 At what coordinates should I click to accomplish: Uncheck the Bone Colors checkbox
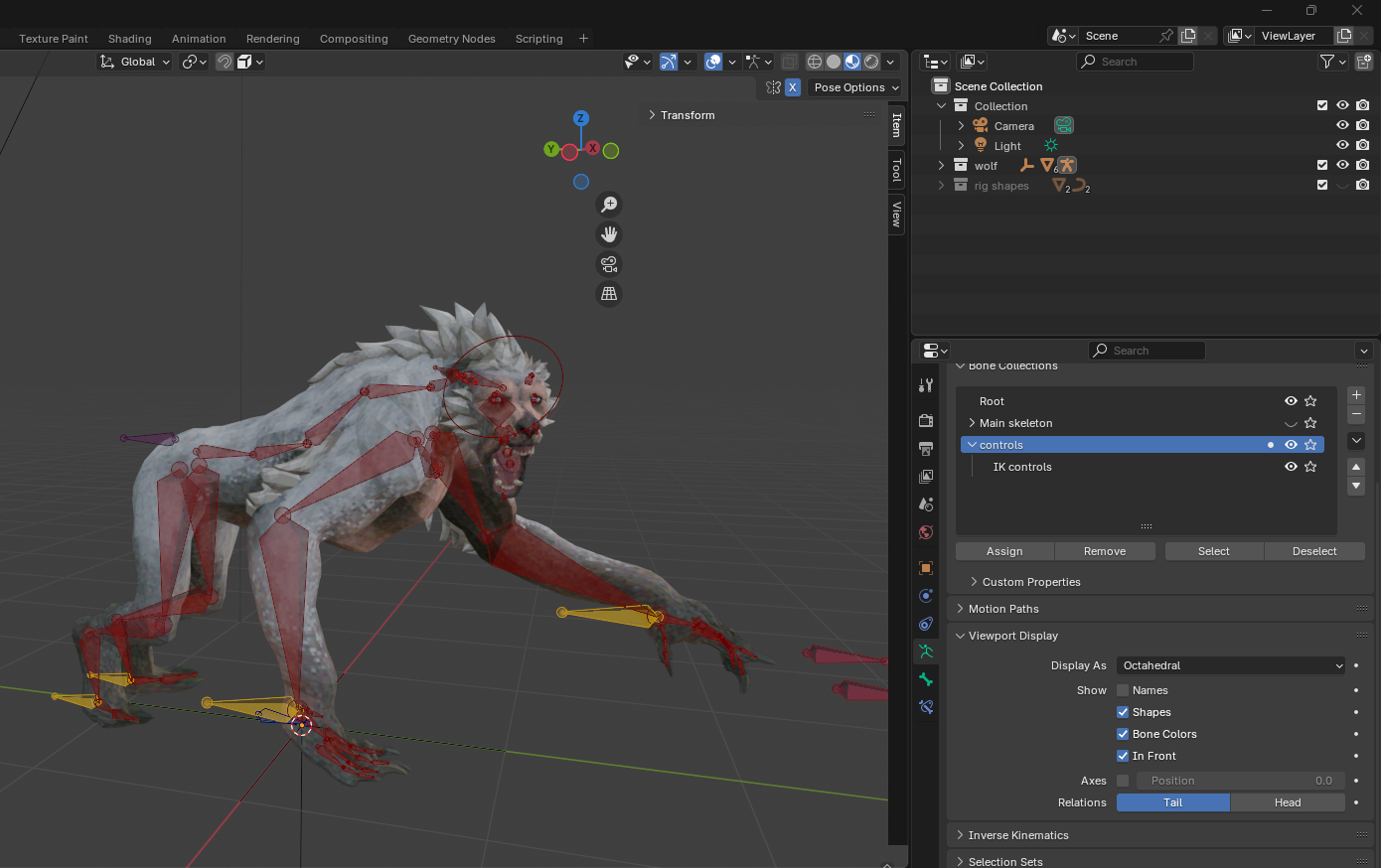[x=1123, y=734]
